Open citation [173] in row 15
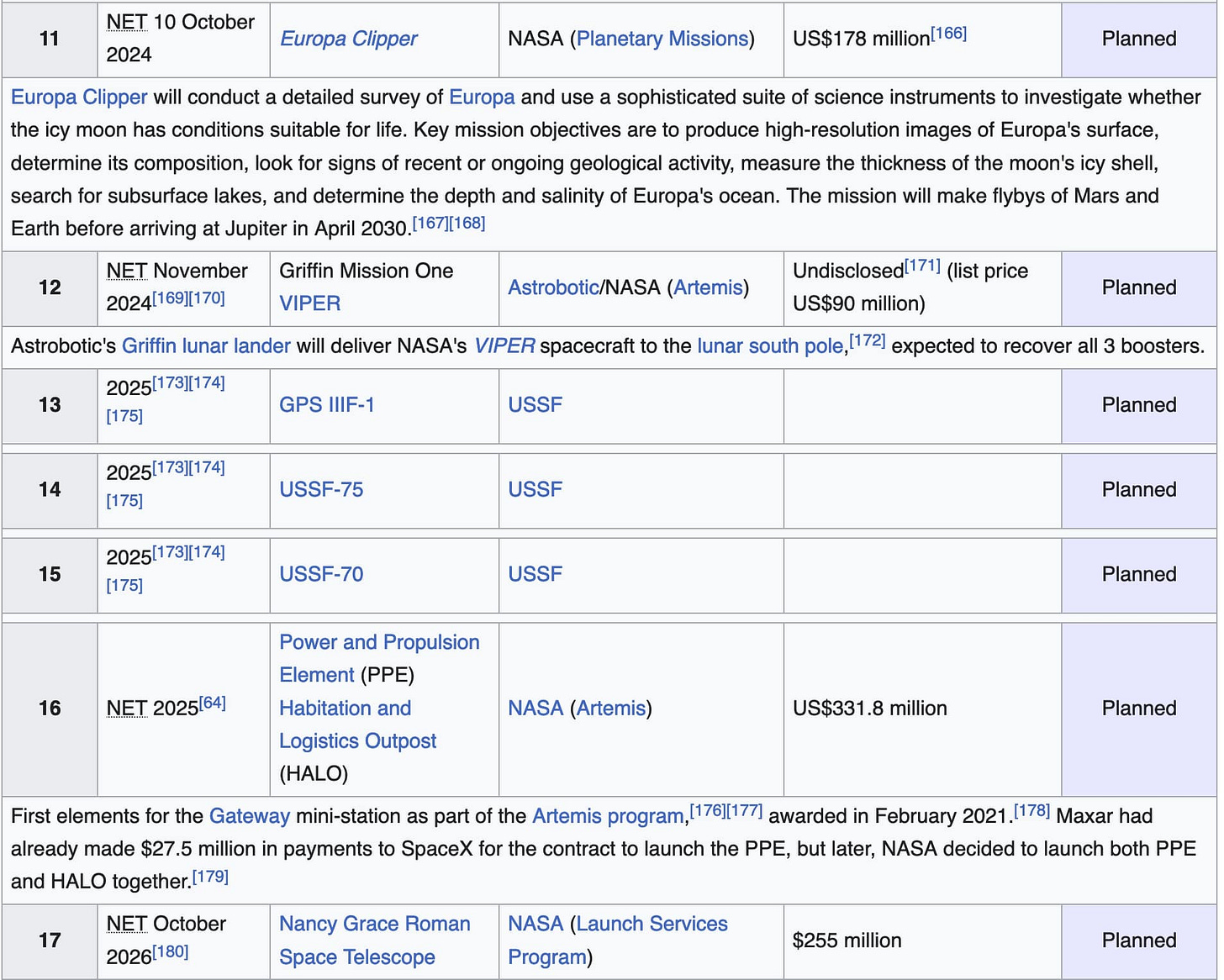The height and width of the screenshot is (980, 1224). [x=170, y=553]
